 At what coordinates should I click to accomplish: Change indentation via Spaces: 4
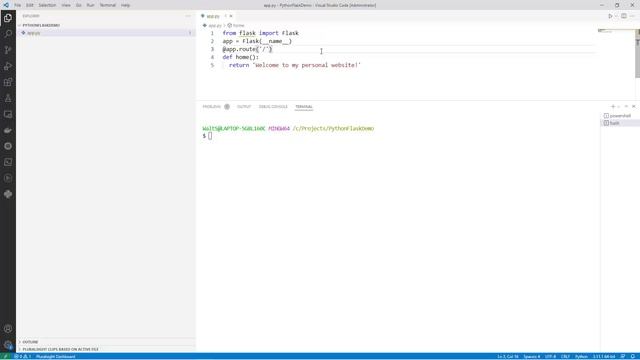pos(531,356)
